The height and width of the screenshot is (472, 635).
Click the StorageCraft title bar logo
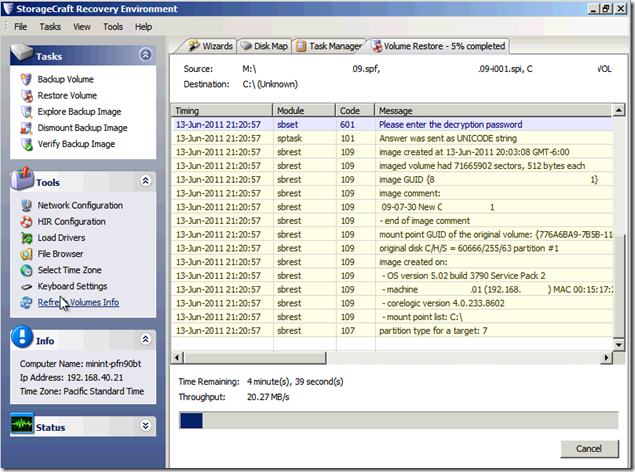(8, 9)
